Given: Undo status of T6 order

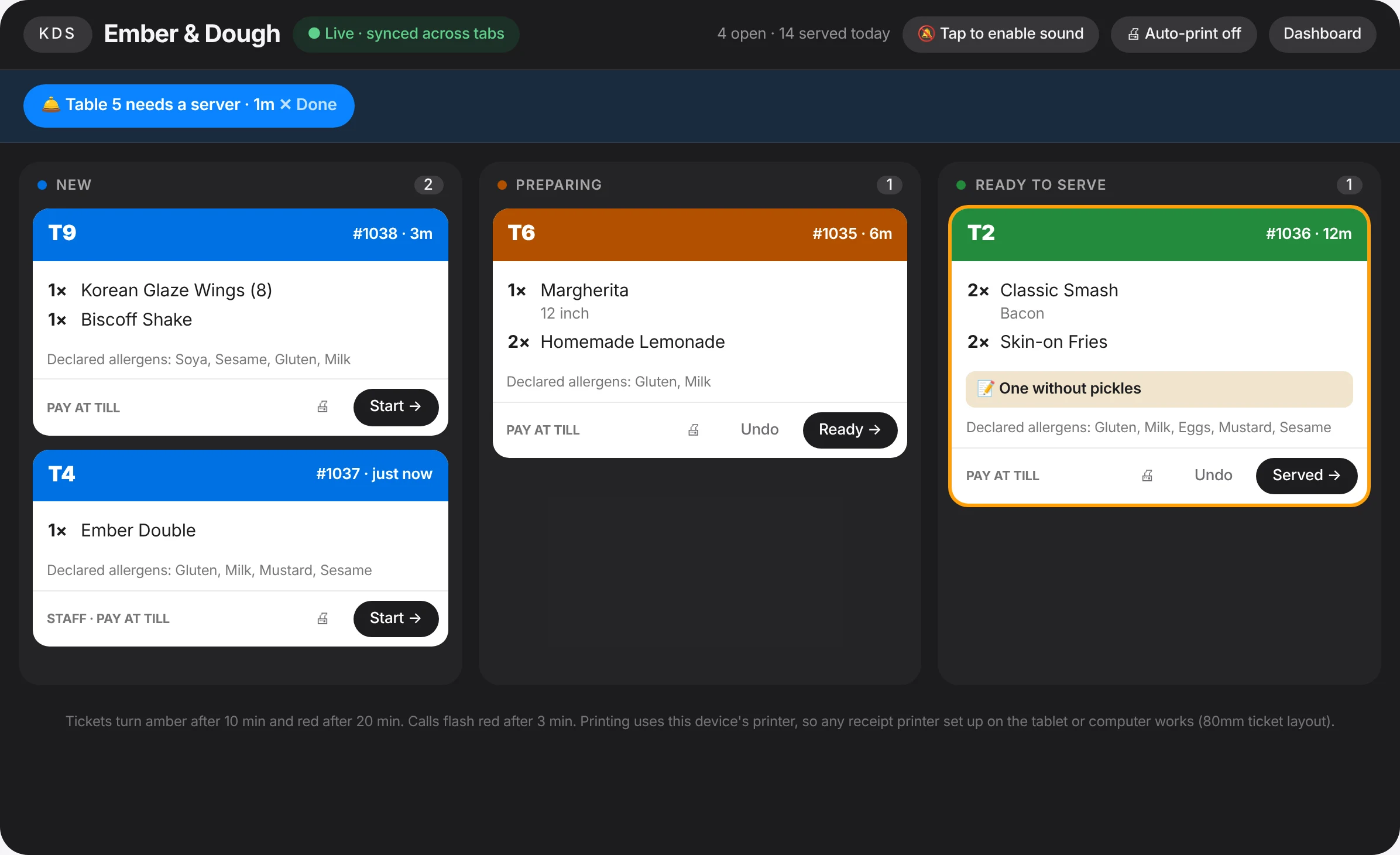Looking at the screenshot, I should pos(760,430).
